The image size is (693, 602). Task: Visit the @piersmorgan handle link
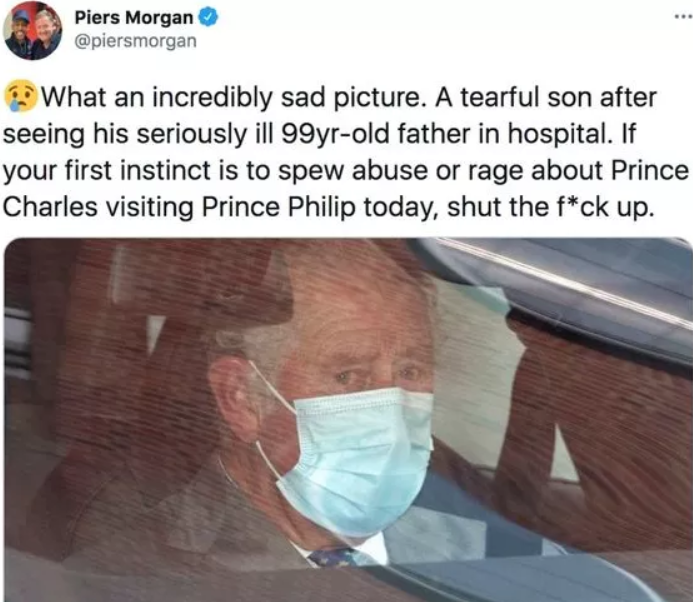pos(136,41)
